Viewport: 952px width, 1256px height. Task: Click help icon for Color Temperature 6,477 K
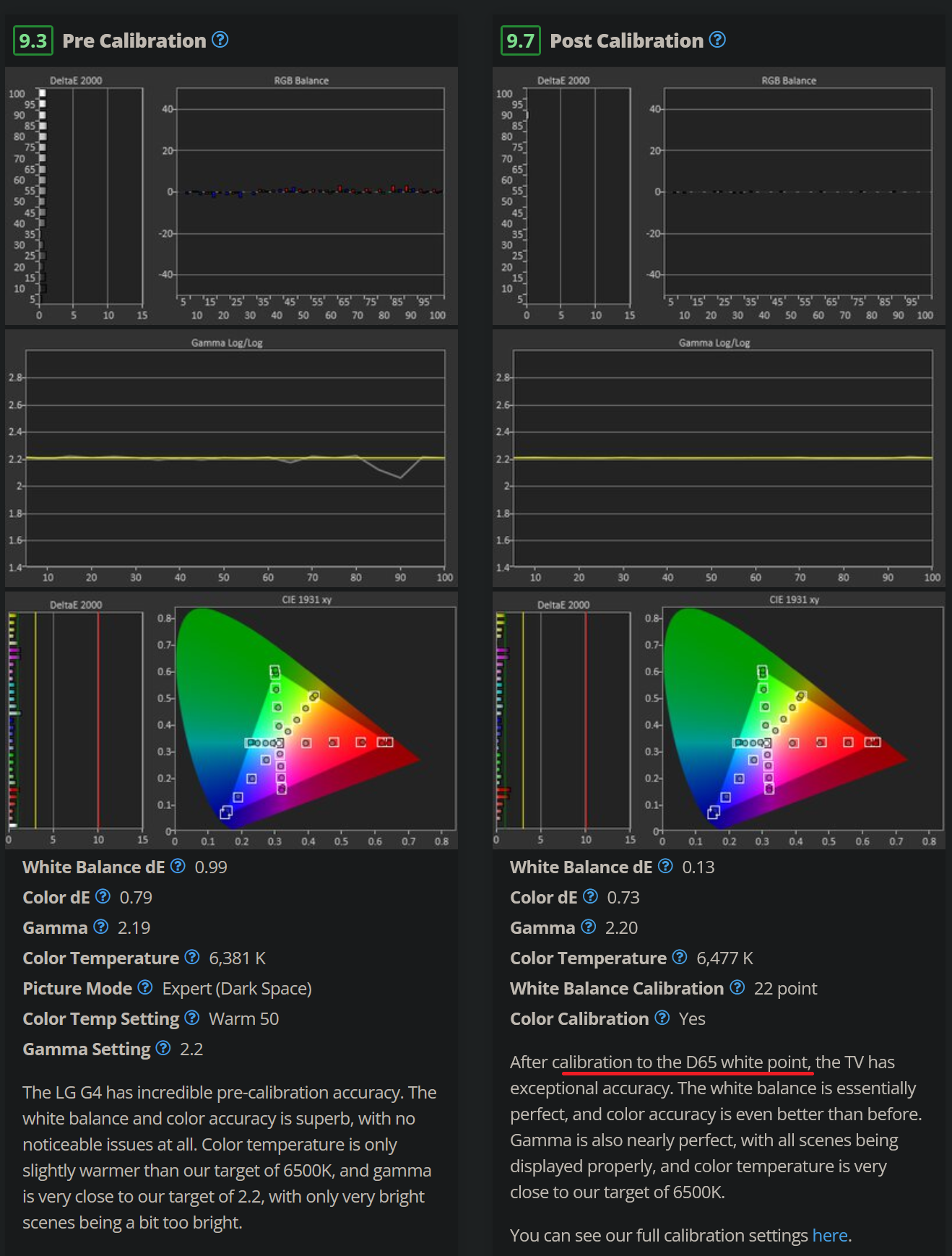click(680, 957)
